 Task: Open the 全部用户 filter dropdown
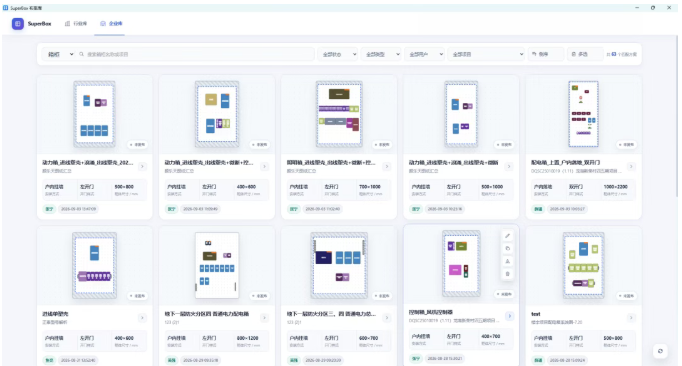pyautogui.click(x=425, y=54)
